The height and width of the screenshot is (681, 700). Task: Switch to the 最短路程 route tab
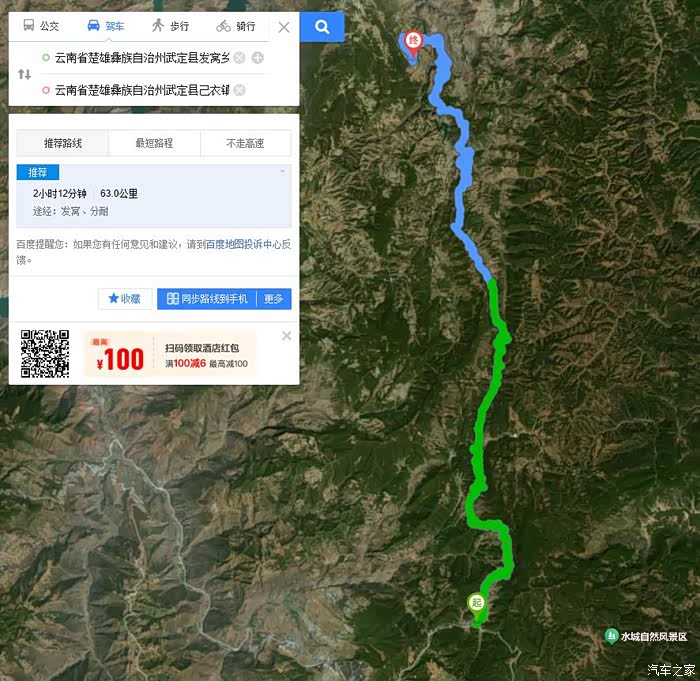coord(154,143)
